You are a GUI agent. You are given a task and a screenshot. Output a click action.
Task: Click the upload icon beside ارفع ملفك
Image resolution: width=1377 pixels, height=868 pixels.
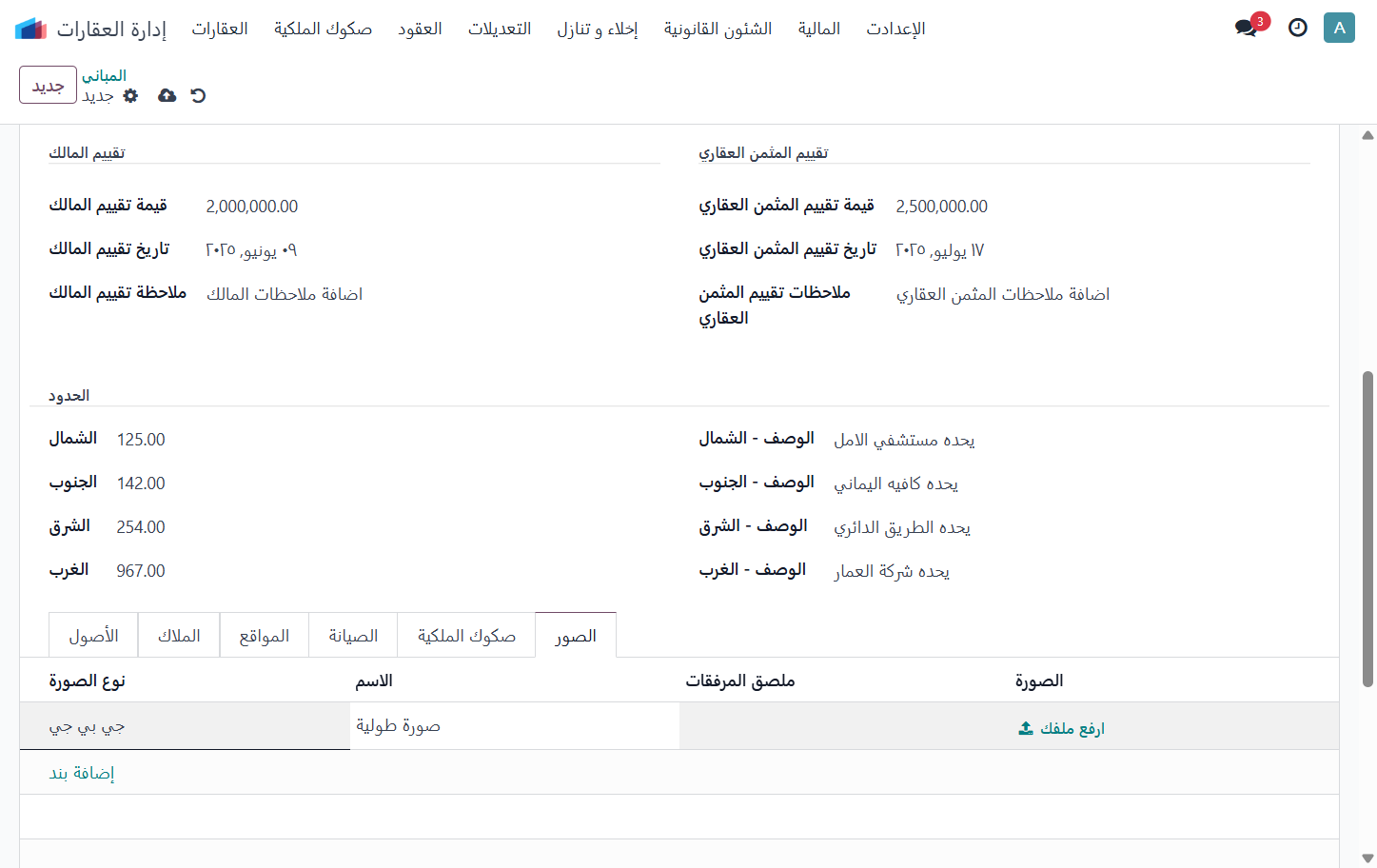[x=1026, y=728]
